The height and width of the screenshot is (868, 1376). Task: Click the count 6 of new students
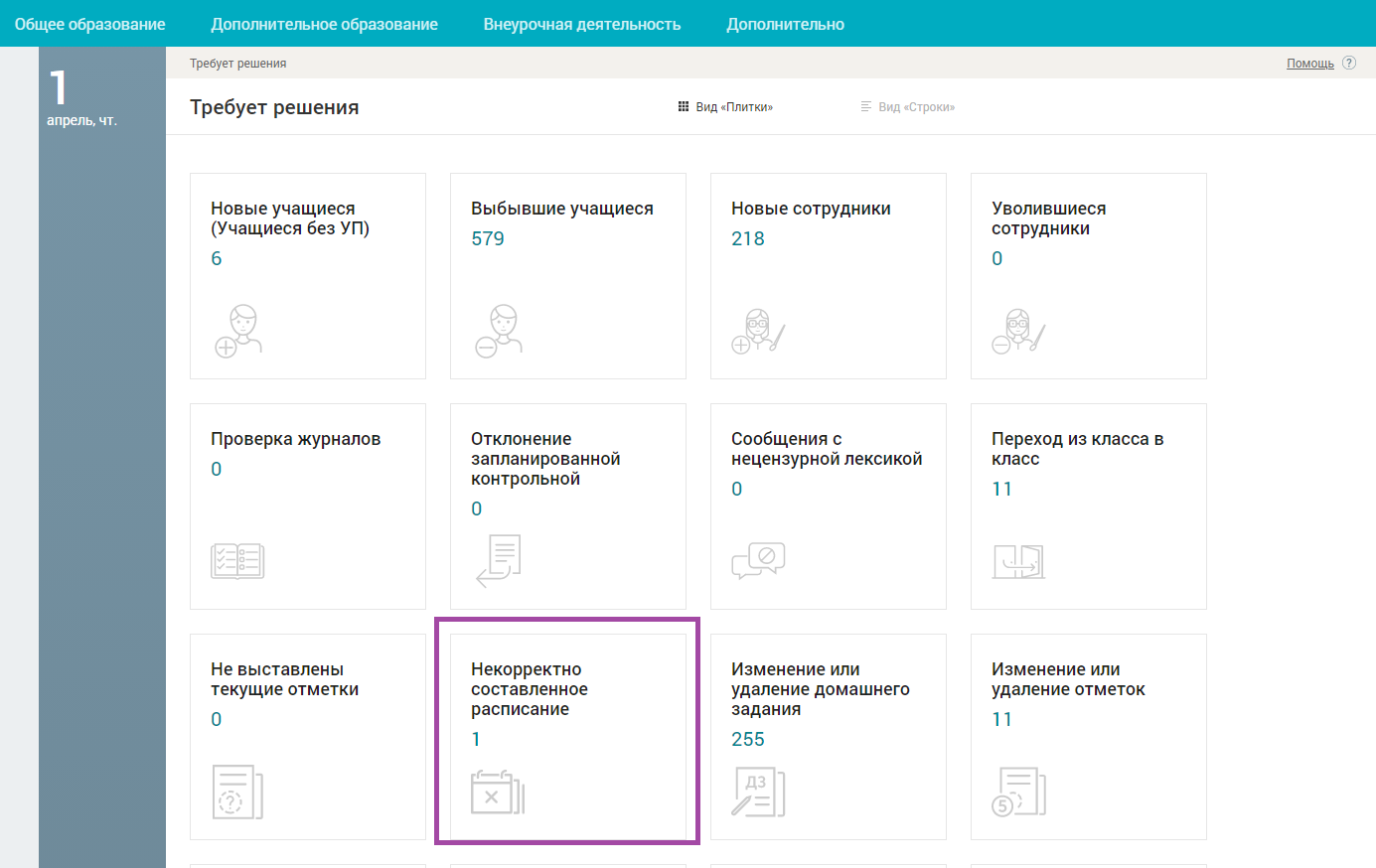click(217, 258)
